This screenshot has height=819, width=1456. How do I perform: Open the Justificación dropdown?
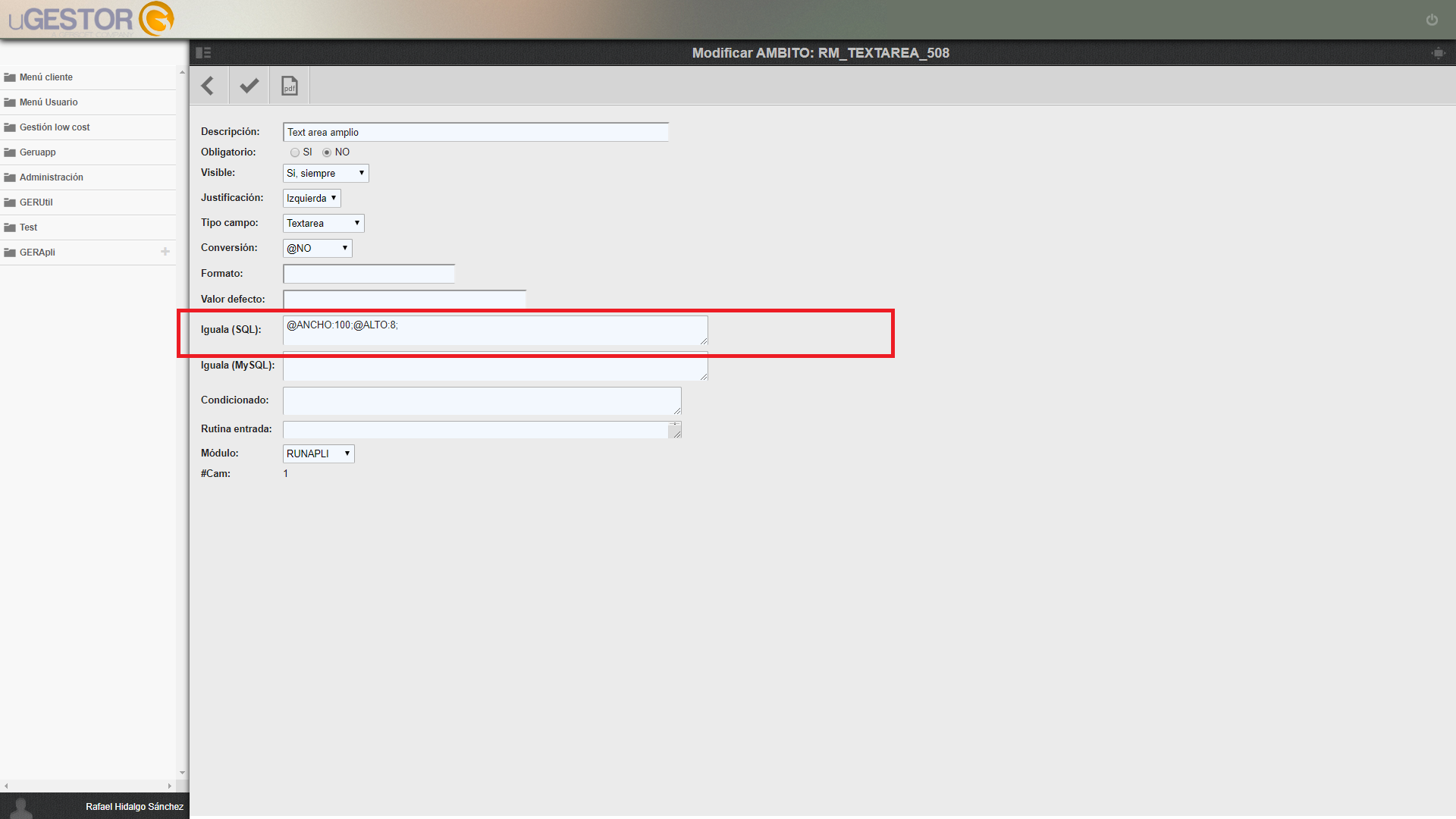(312, 198)
